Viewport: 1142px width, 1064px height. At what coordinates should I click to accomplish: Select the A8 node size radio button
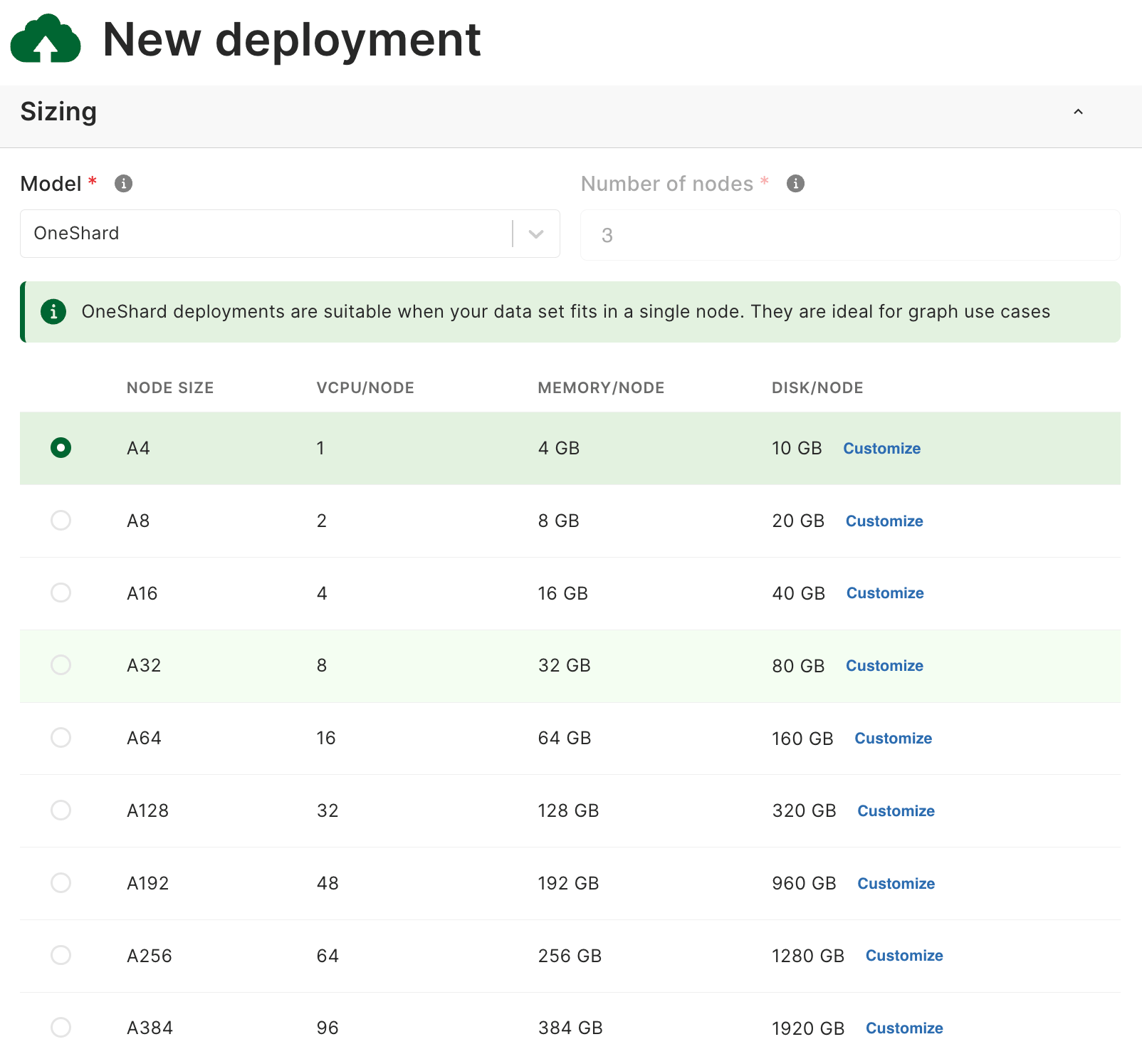point(61,521)
